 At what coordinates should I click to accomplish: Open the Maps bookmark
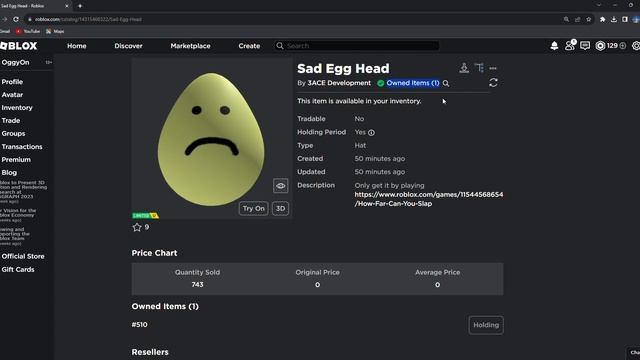tap(55, 31)
